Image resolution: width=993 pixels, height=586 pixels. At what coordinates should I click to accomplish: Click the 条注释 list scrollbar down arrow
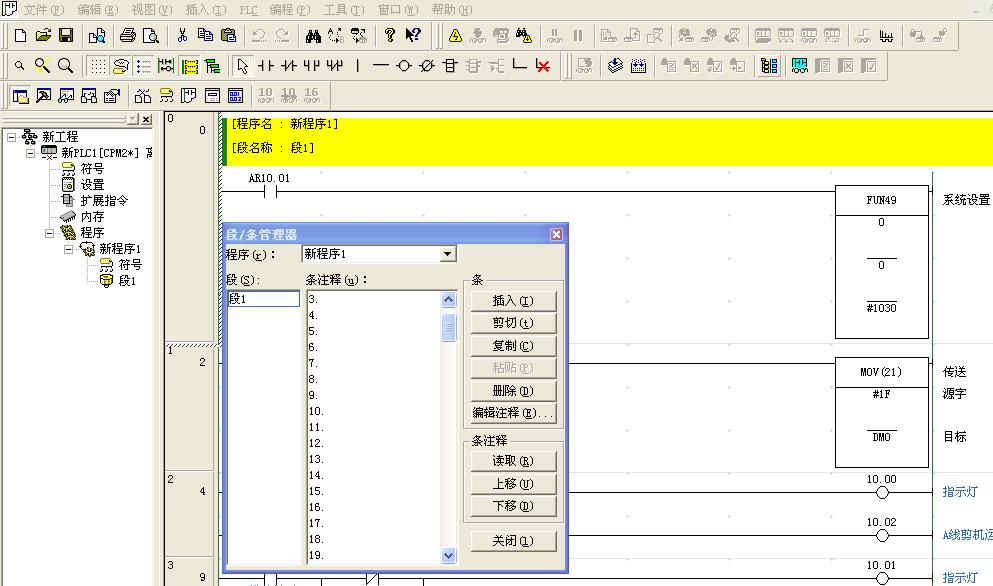(x=448, y=556)
